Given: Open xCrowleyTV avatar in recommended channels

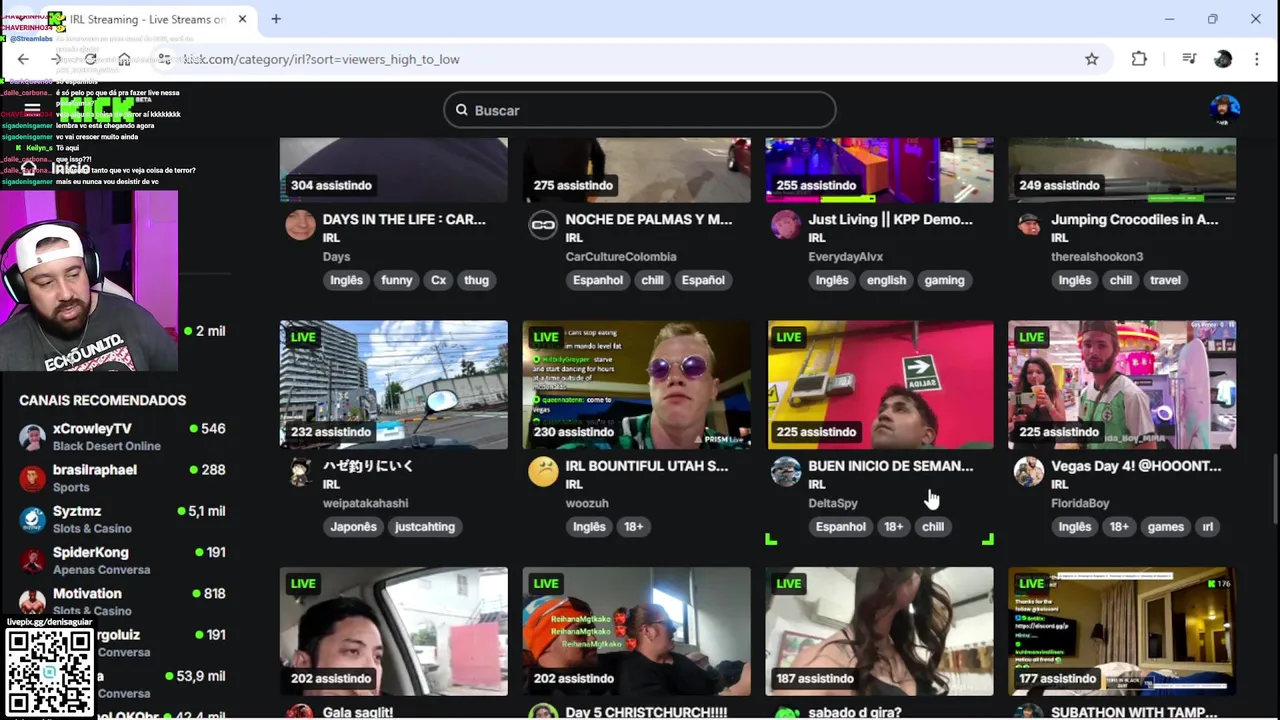Looking at the screenshot, I should 33,437.
